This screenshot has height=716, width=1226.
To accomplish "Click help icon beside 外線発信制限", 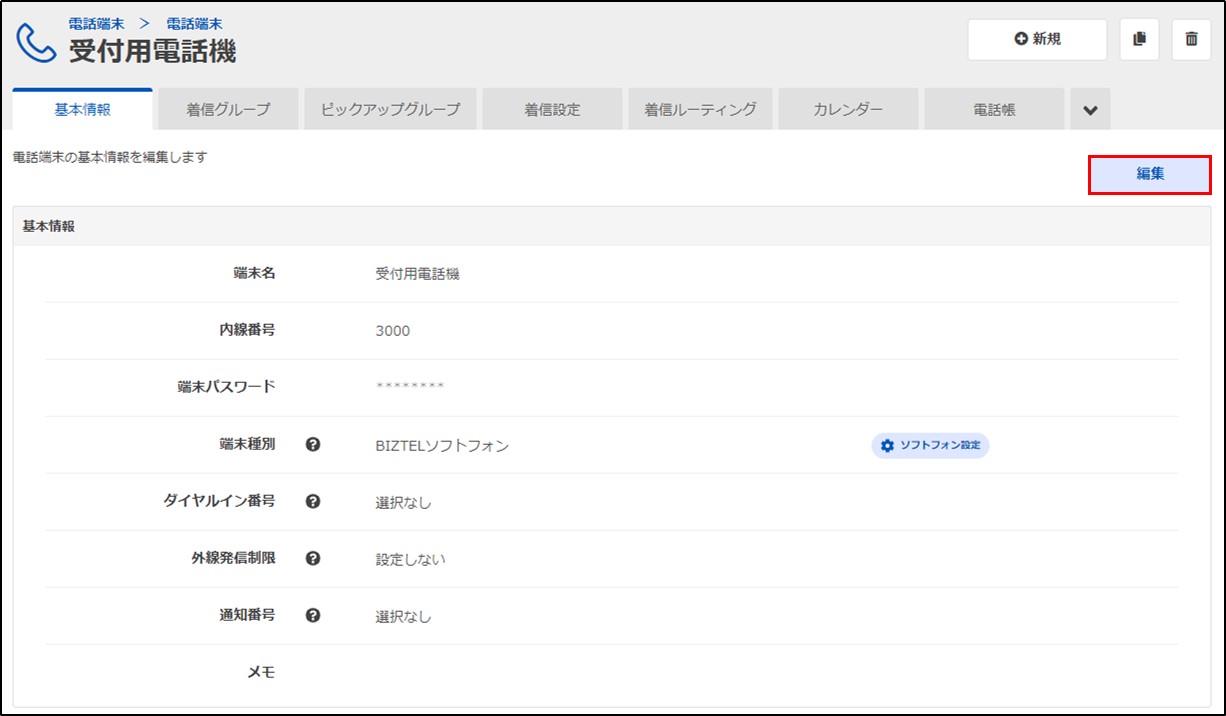I will [313, 559].
